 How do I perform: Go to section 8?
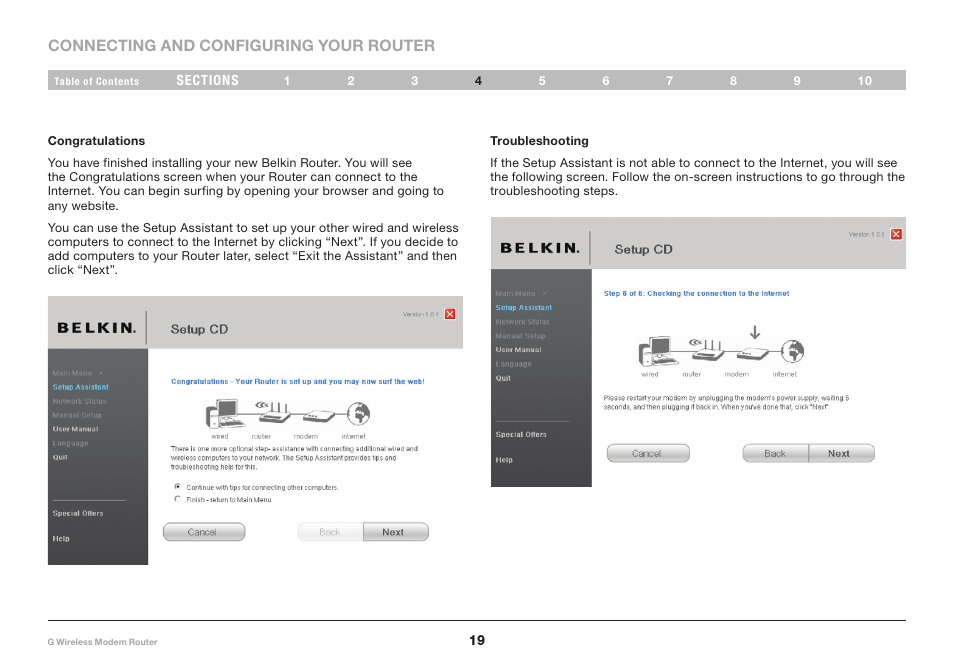(x=733, y=81)
